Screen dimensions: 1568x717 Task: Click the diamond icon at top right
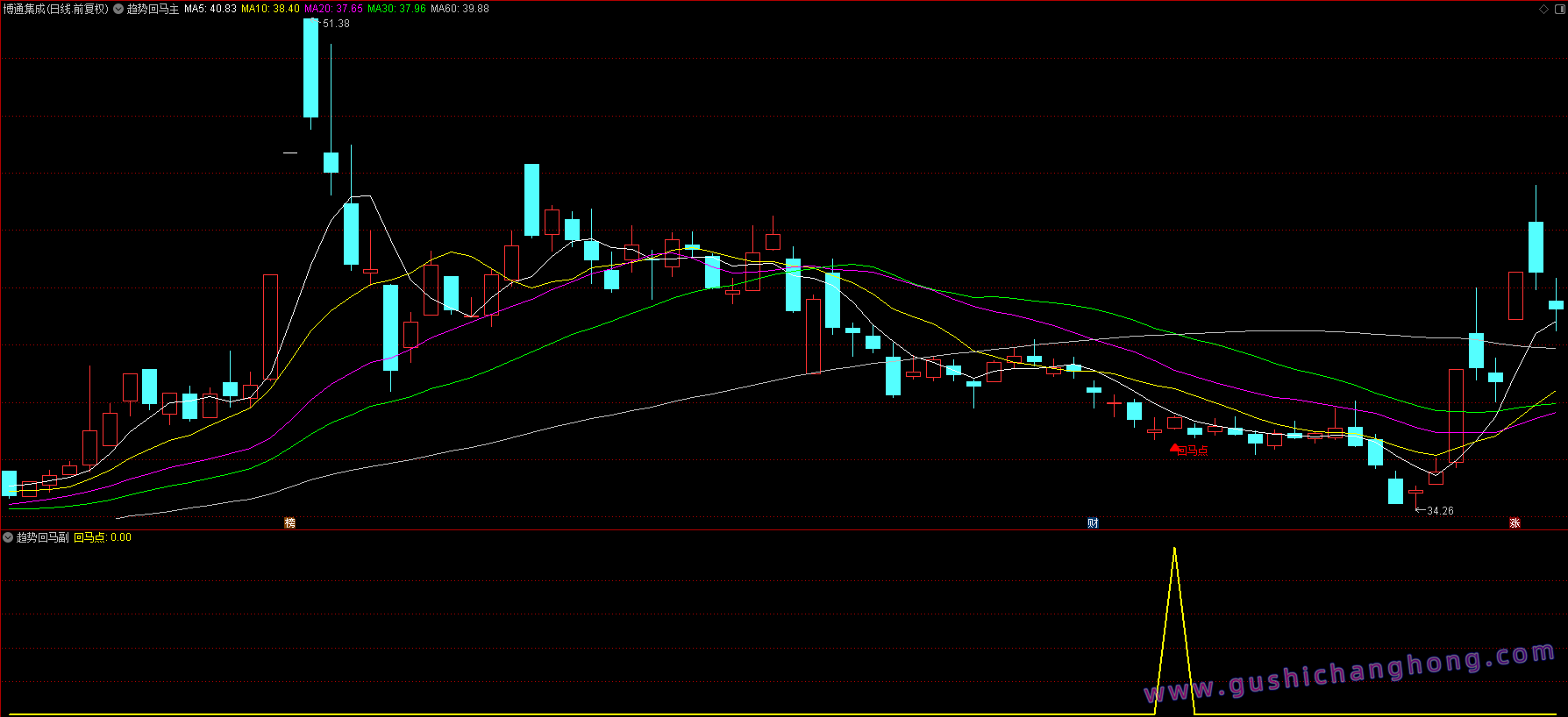(x=1544, y=9)
